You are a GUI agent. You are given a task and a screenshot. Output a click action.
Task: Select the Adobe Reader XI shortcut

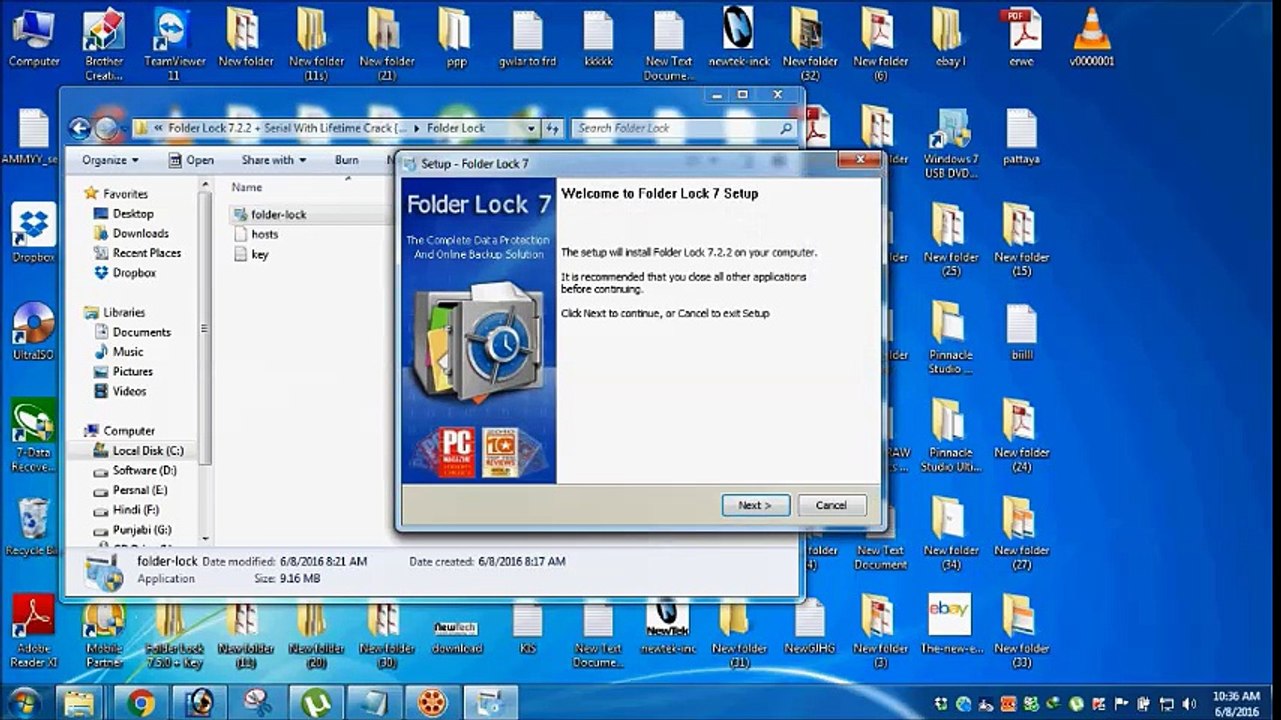(x=33, y=632)
